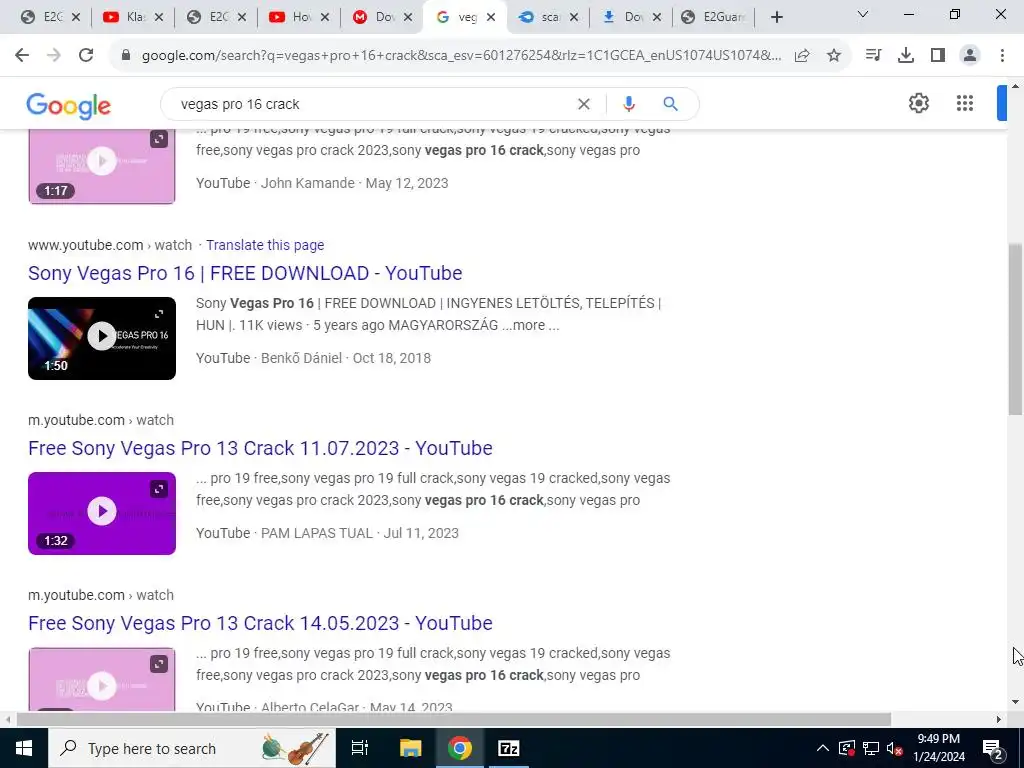Click Translate this page link
The height and width of the screenshot is (768, 1024).
(265, 245)
